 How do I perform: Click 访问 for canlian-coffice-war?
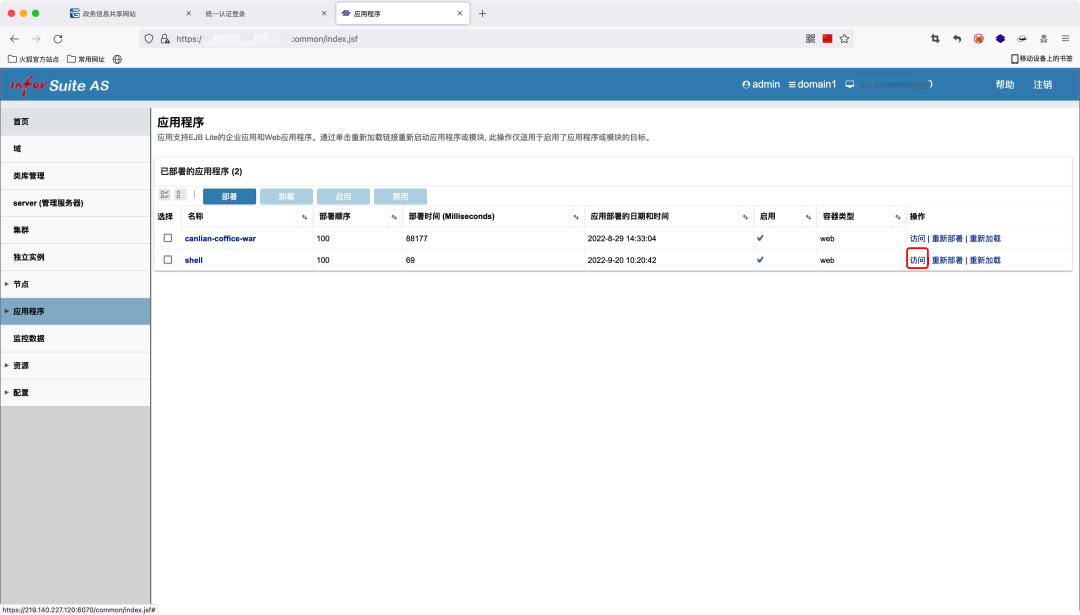(917, 239)
